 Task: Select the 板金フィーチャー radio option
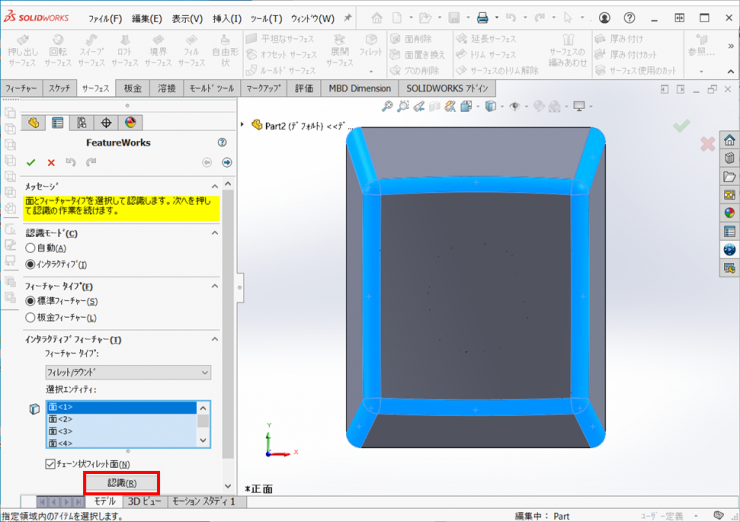click(x=30, y=317)
